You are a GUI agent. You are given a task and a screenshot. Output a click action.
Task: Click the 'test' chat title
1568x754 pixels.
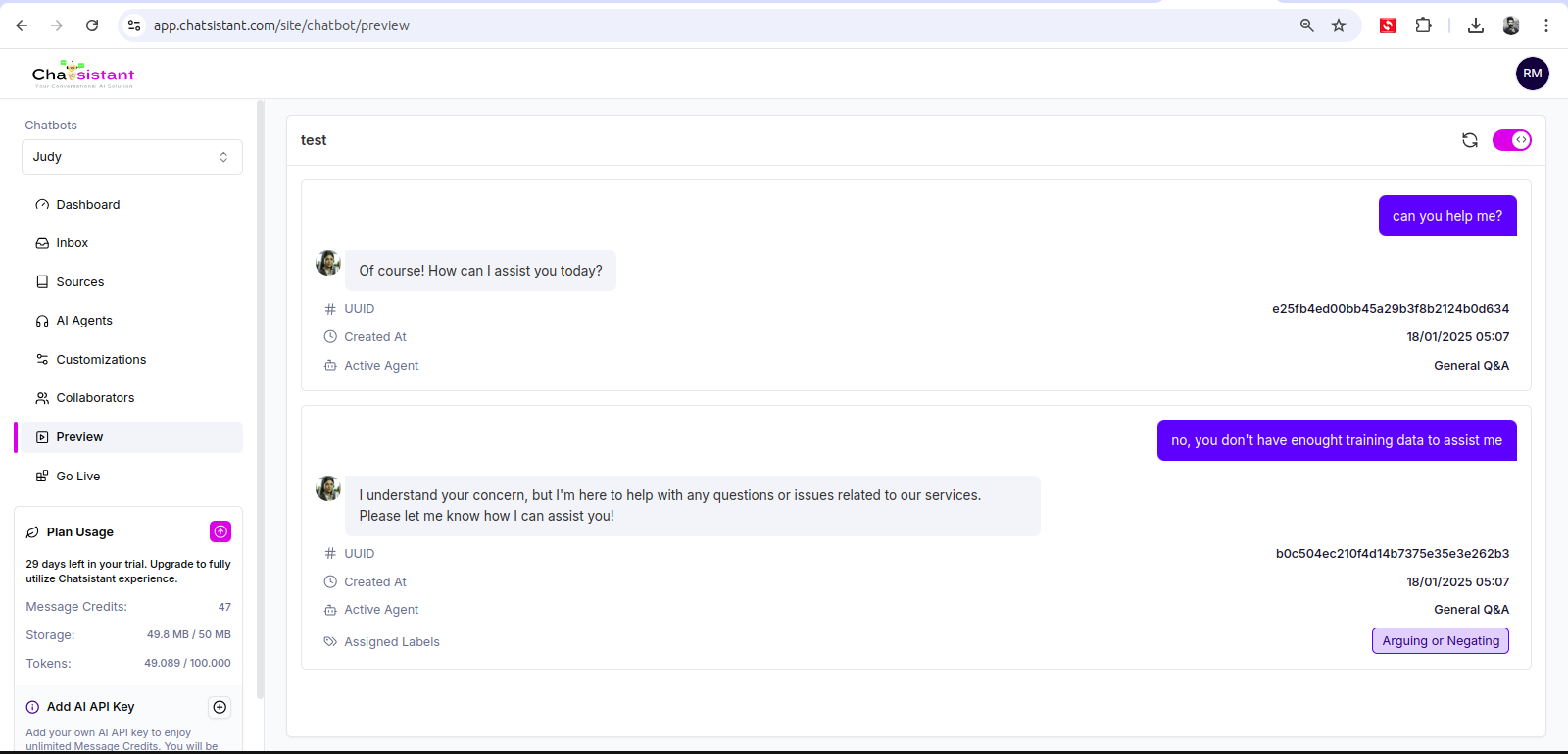pyautogui.click(x=314, y=140)
